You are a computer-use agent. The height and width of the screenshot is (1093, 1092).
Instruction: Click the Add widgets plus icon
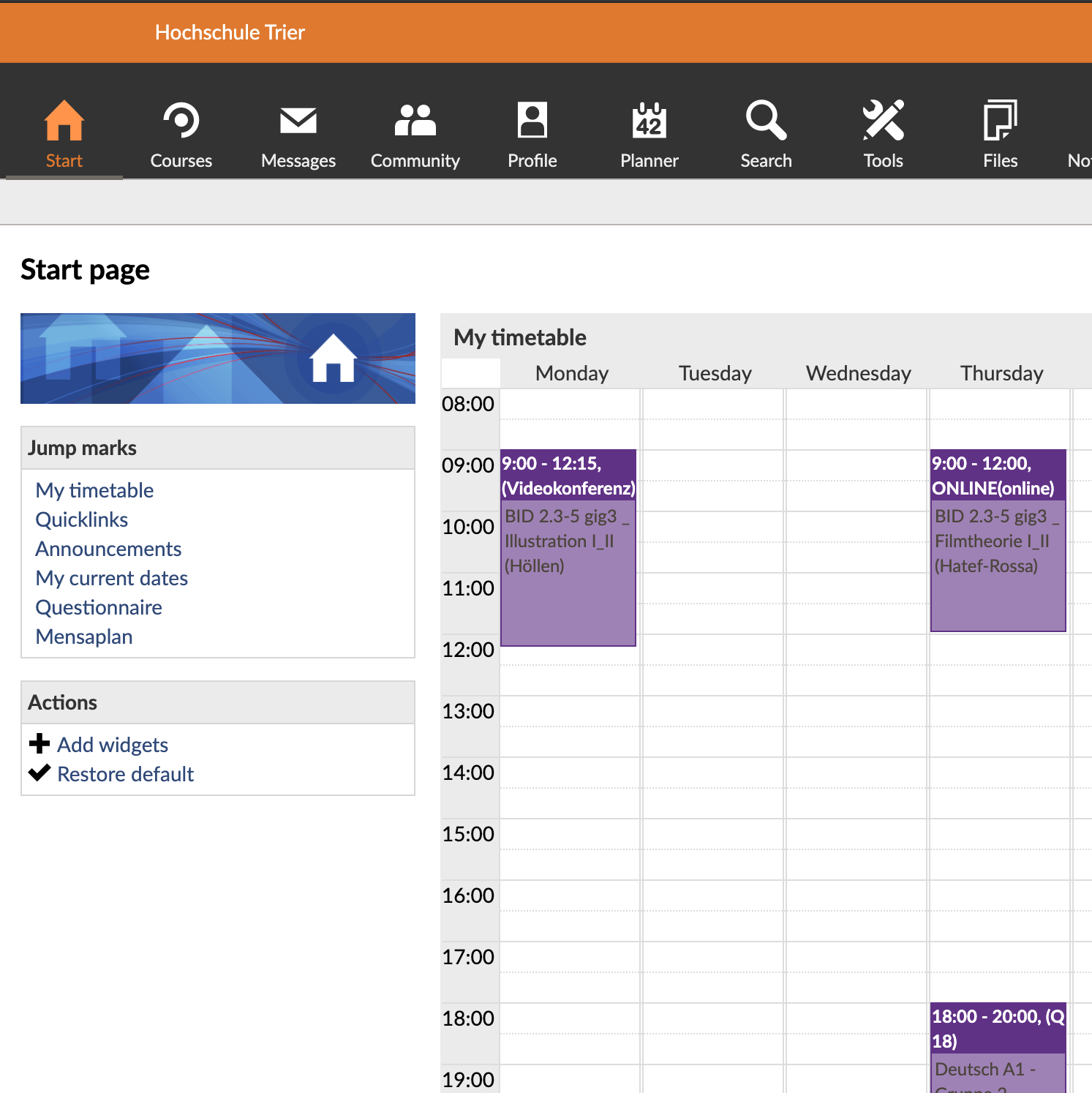point(39,744)
